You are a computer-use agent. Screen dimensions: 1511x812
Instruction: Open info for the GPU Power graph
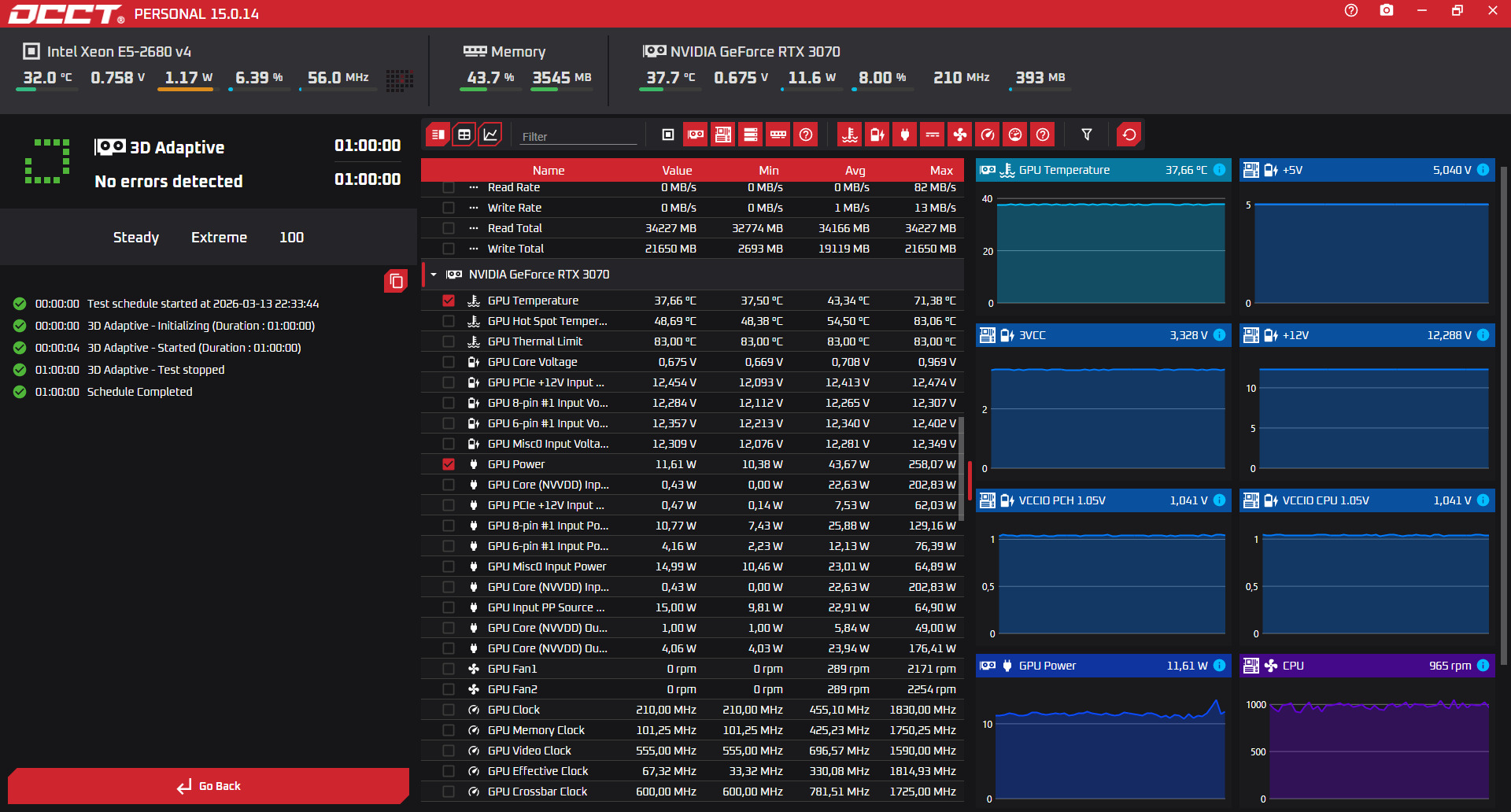click(x=1220, y=666)
